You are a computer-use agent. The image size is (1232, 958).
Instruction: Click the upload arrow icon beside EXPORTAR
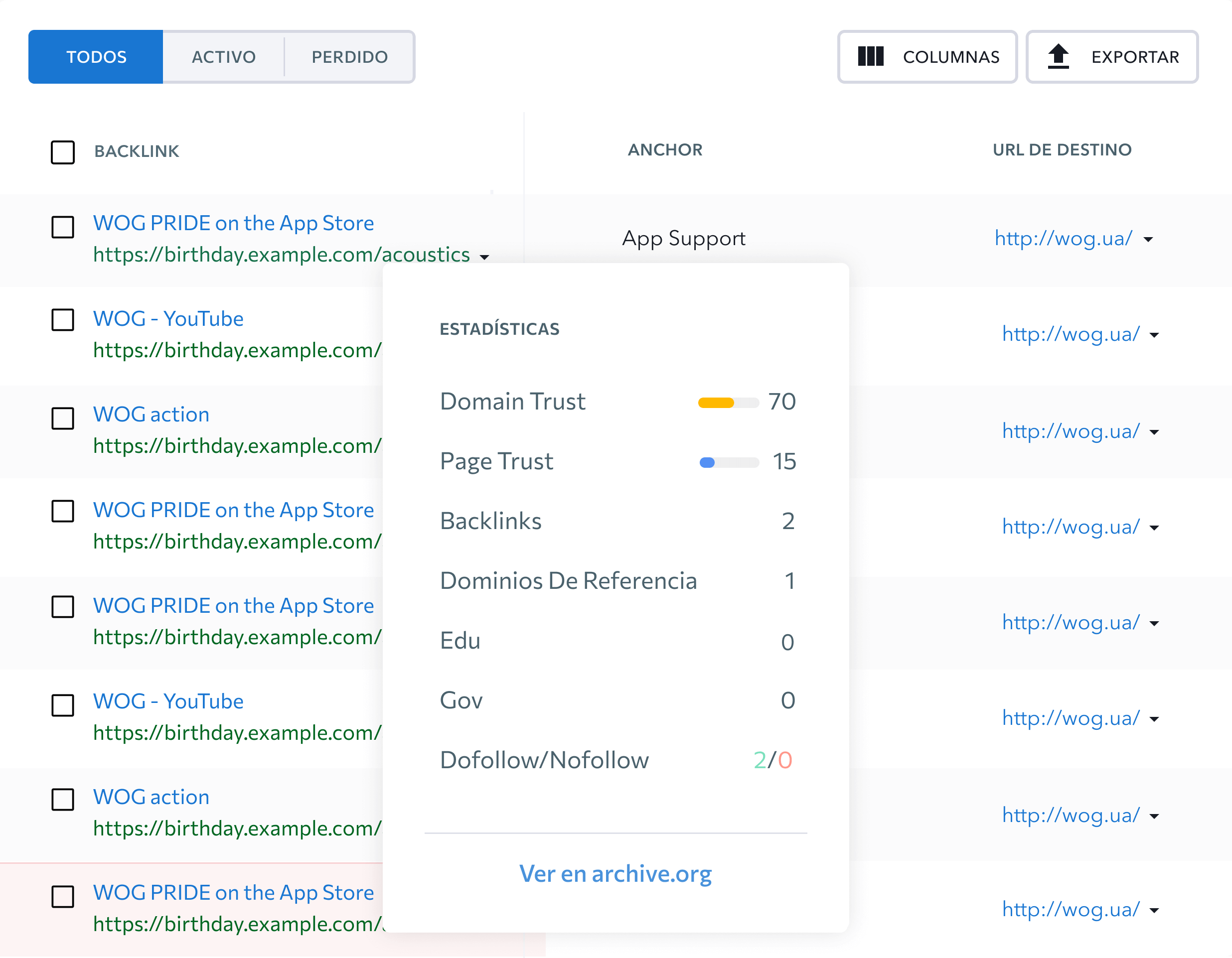click(1058, 56)
